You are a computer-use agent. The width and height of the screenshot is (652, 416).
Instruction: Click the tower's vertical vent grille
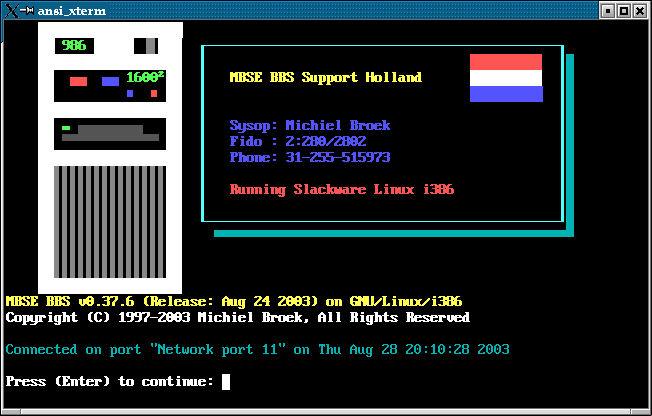(110, 222)
